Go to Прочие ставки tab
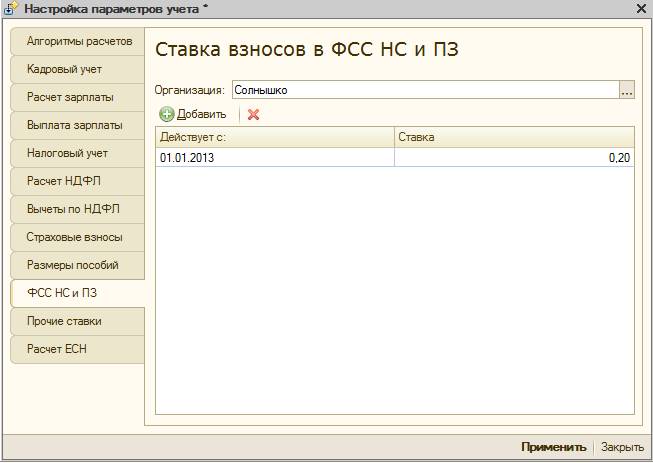This screenshot has height=463, width=653. pyautogui.click(x=77, y=321)
